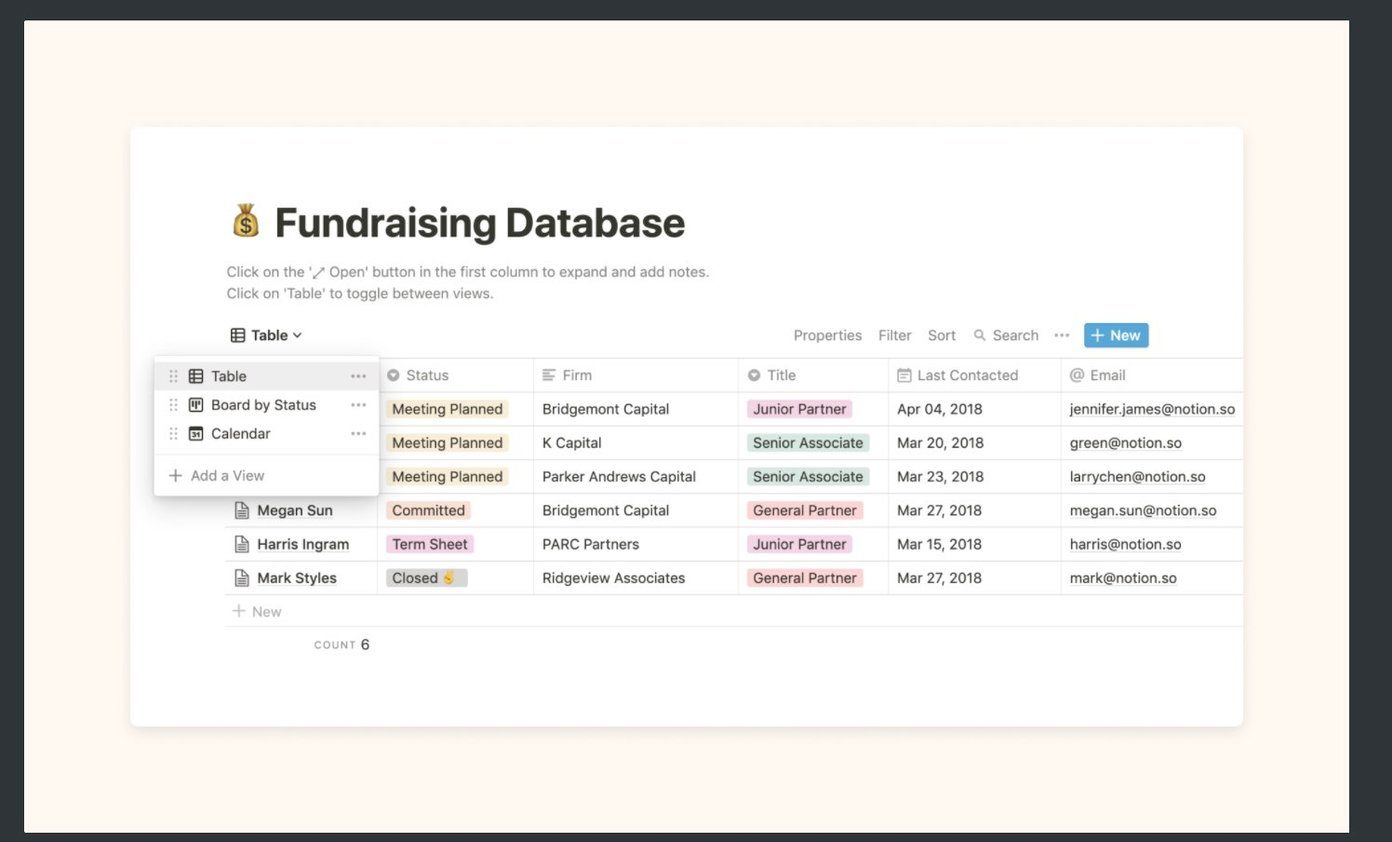Open the Filter options
The image size is (1392, 842).
click(895, 335)
